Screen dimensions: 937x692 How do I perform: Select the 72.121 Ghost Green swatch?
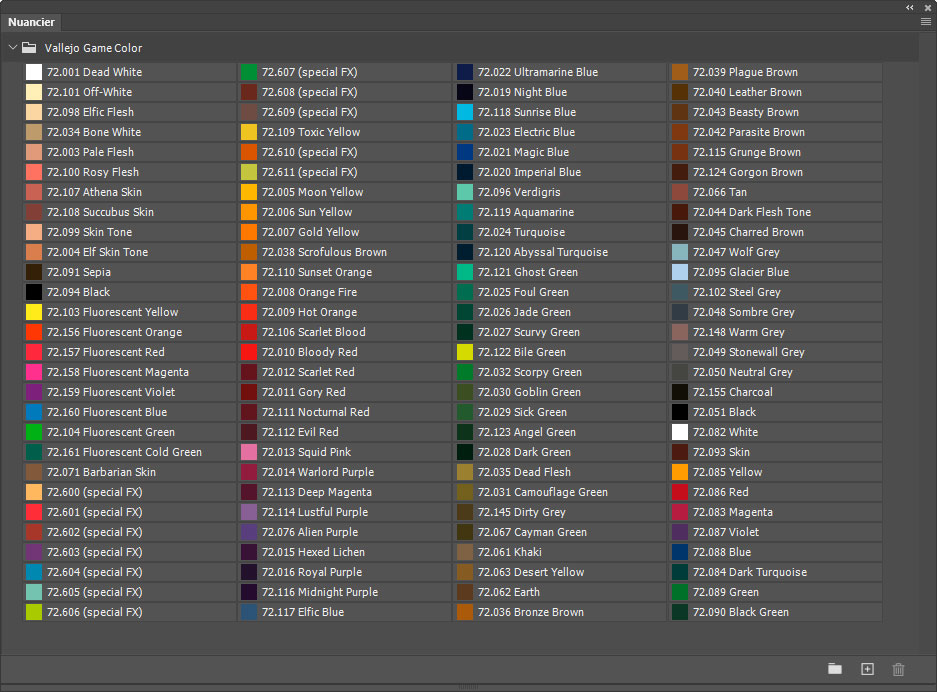(x=465, y=272)
